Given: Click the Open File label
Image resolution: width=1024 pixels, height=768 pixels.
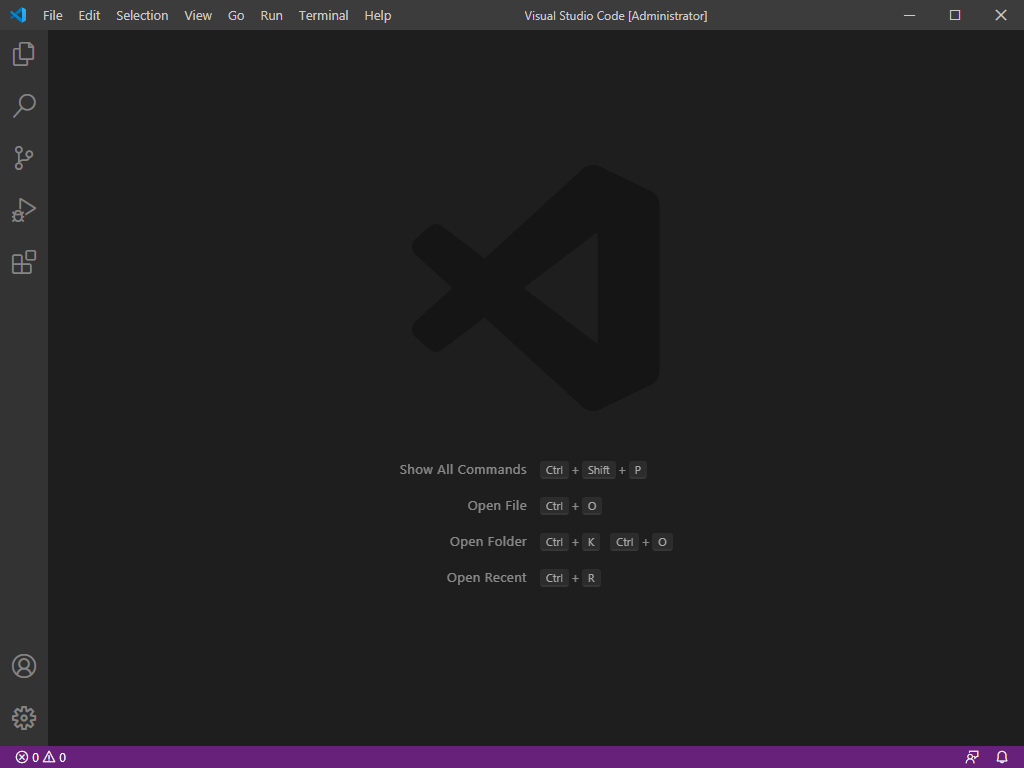Looking at the screenshot, I should [x=497, y=505].
